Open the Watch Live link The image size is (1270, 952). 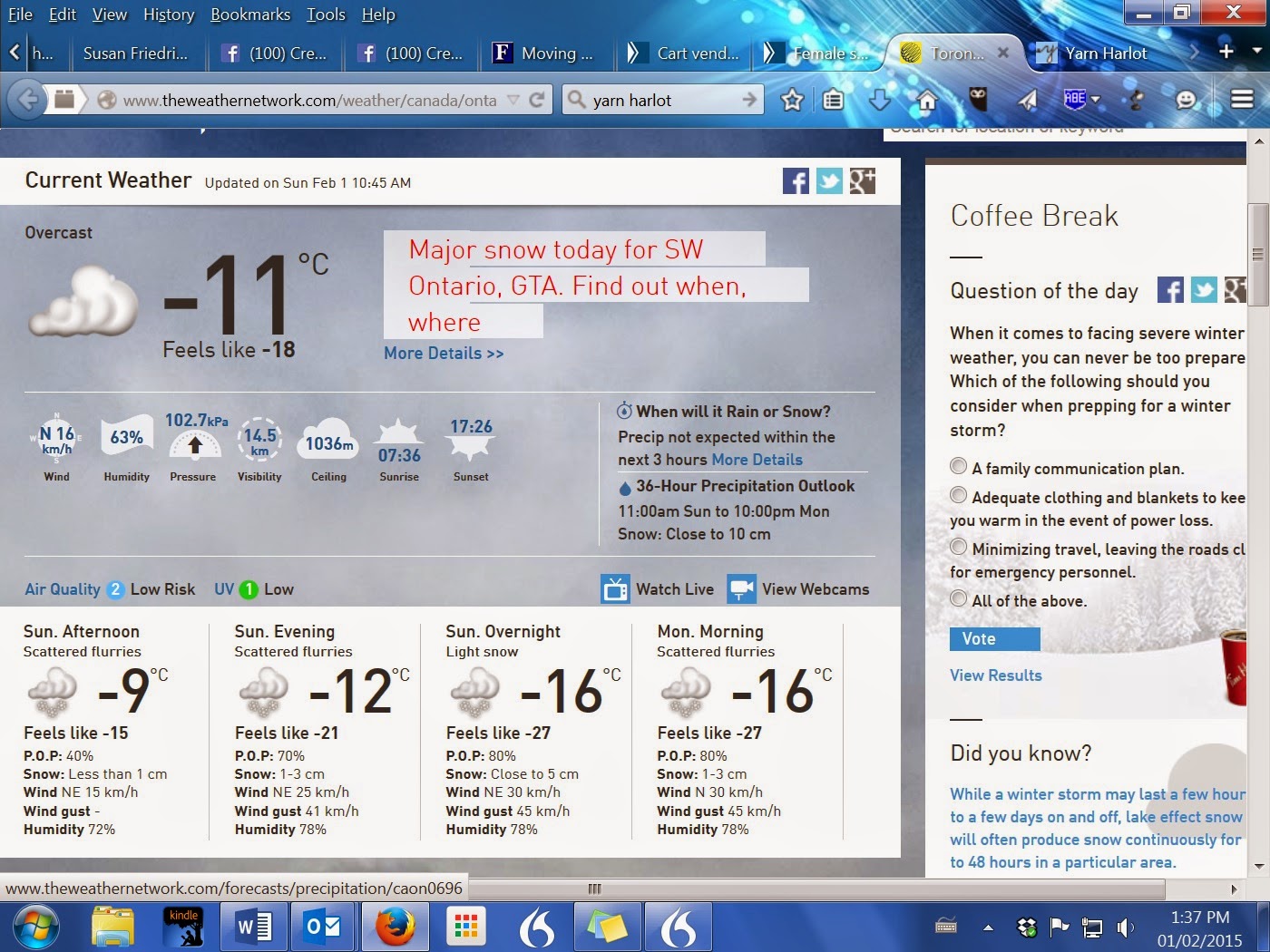pos(675,589)
